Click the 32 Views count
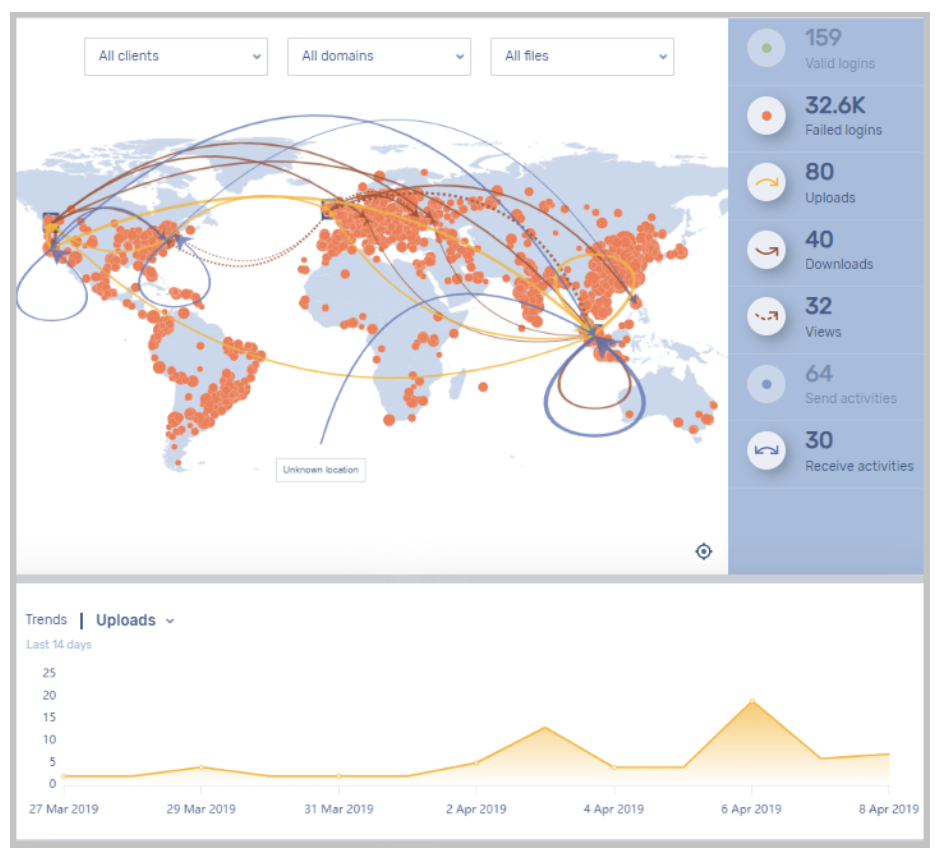This screenshot has height=856, width=940. pyautogui.click(x=818, y=306)
